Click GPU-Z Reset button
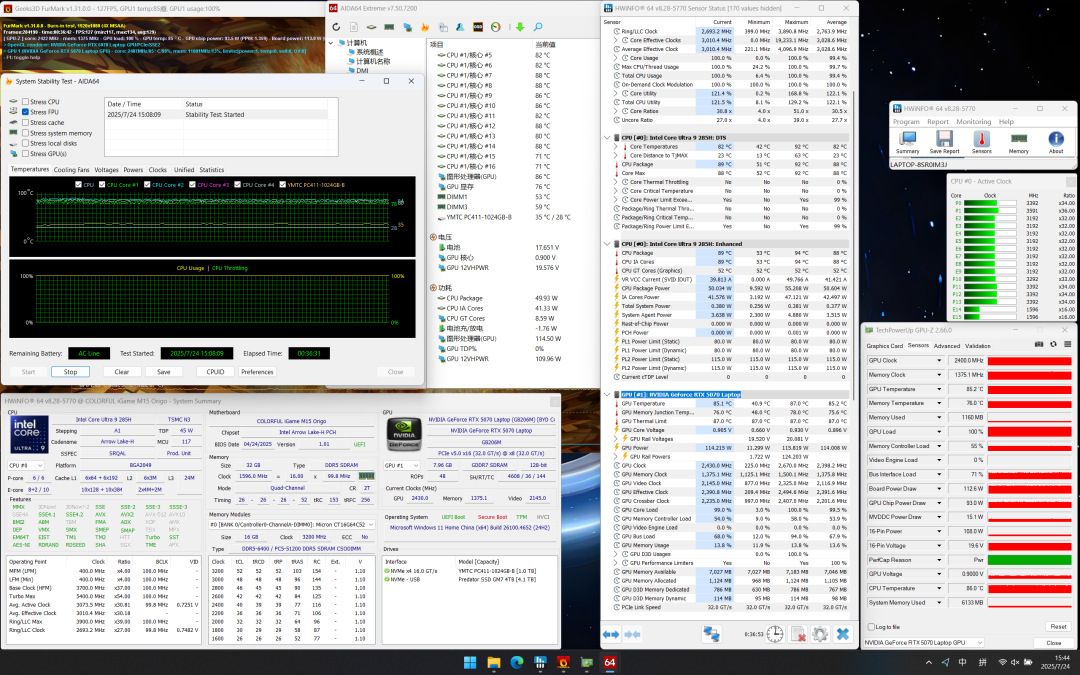 click(1058, 627)
